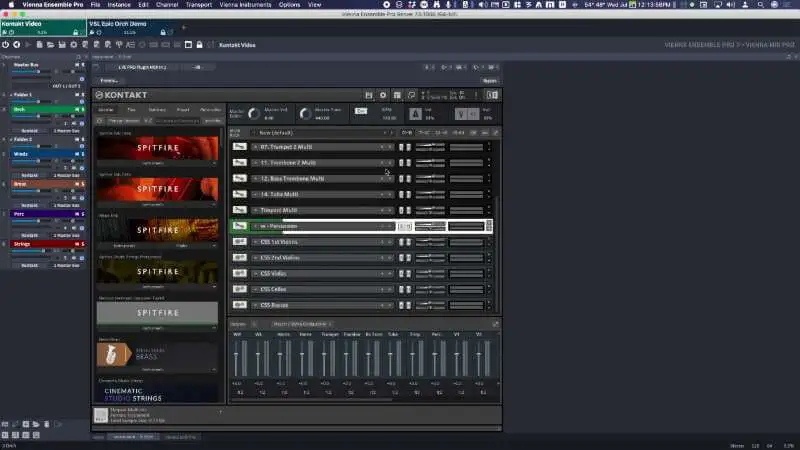Open wrench editor for CSS 2nd Violins
The height and width of the screenshot is (450, 800).
(239, 258)
